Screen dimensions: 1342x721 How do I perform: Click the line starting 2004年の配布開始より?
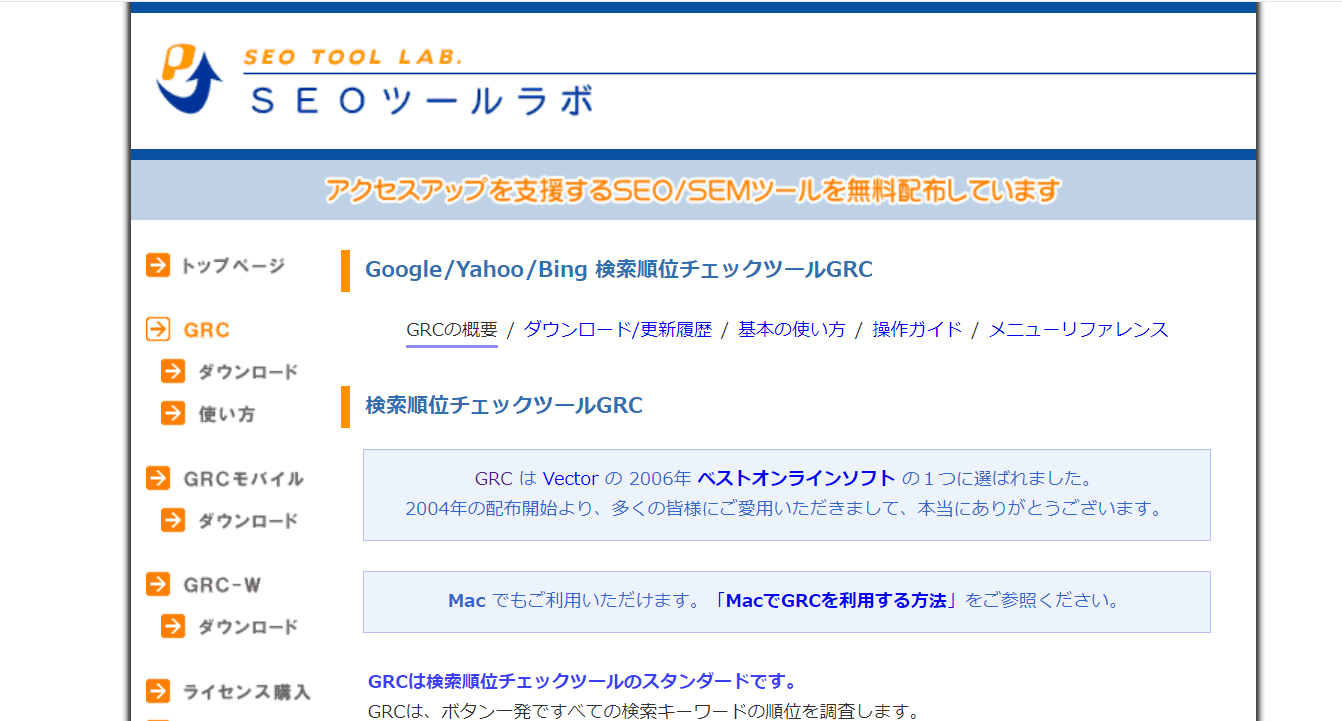click(786, 508)
